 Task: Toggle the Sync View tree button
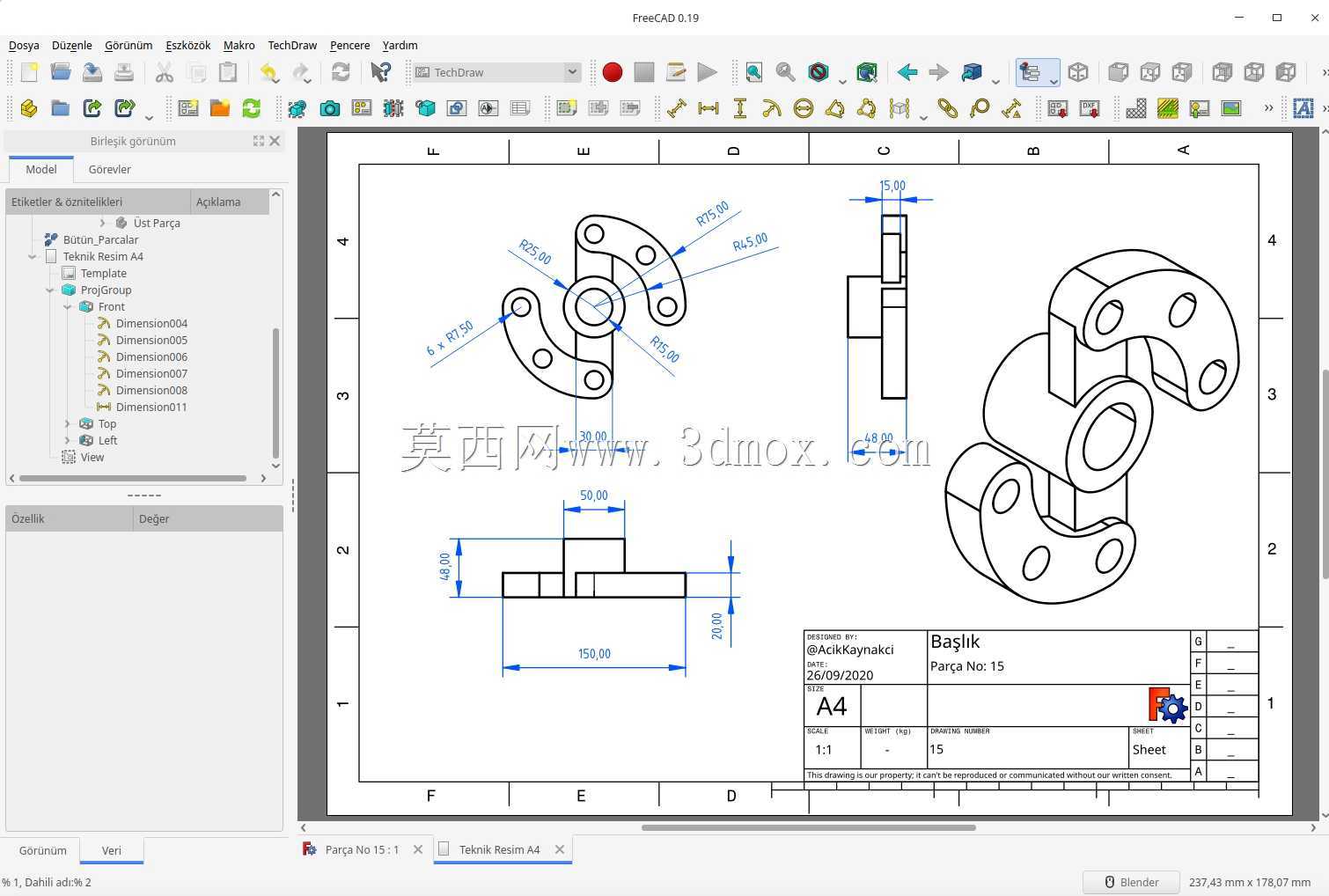(x=1030, y=72)
